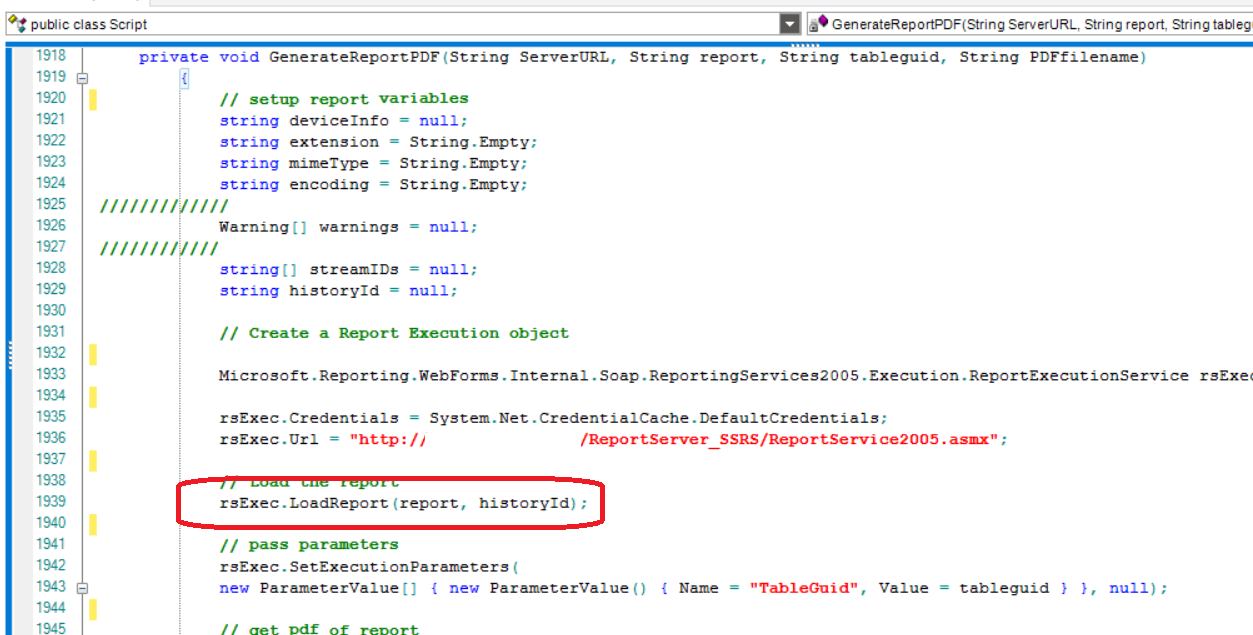Click the rsExec.Credentials assignment line
Image resolution: width=1253 pixels, height=635 pixels.
pos(554,418)
